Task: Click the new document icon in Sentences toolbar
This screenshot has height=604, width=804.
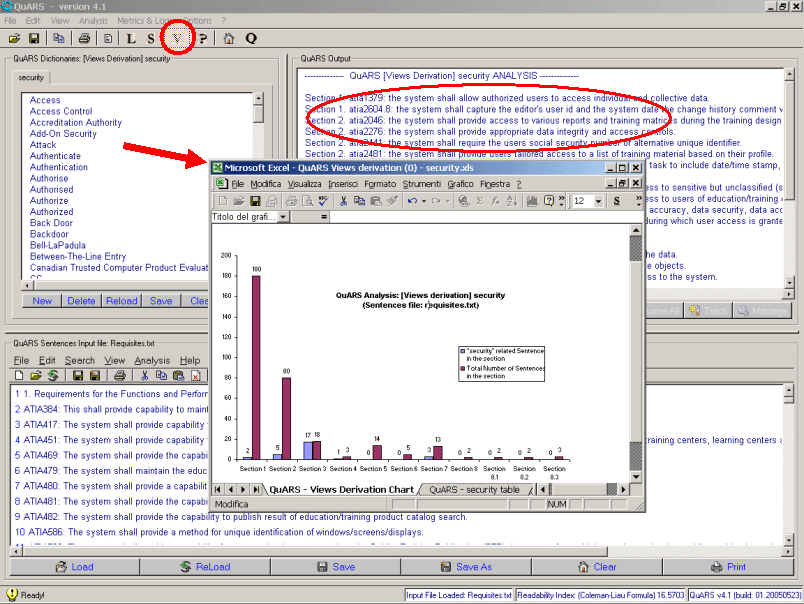Action: [x=19, y=376]
